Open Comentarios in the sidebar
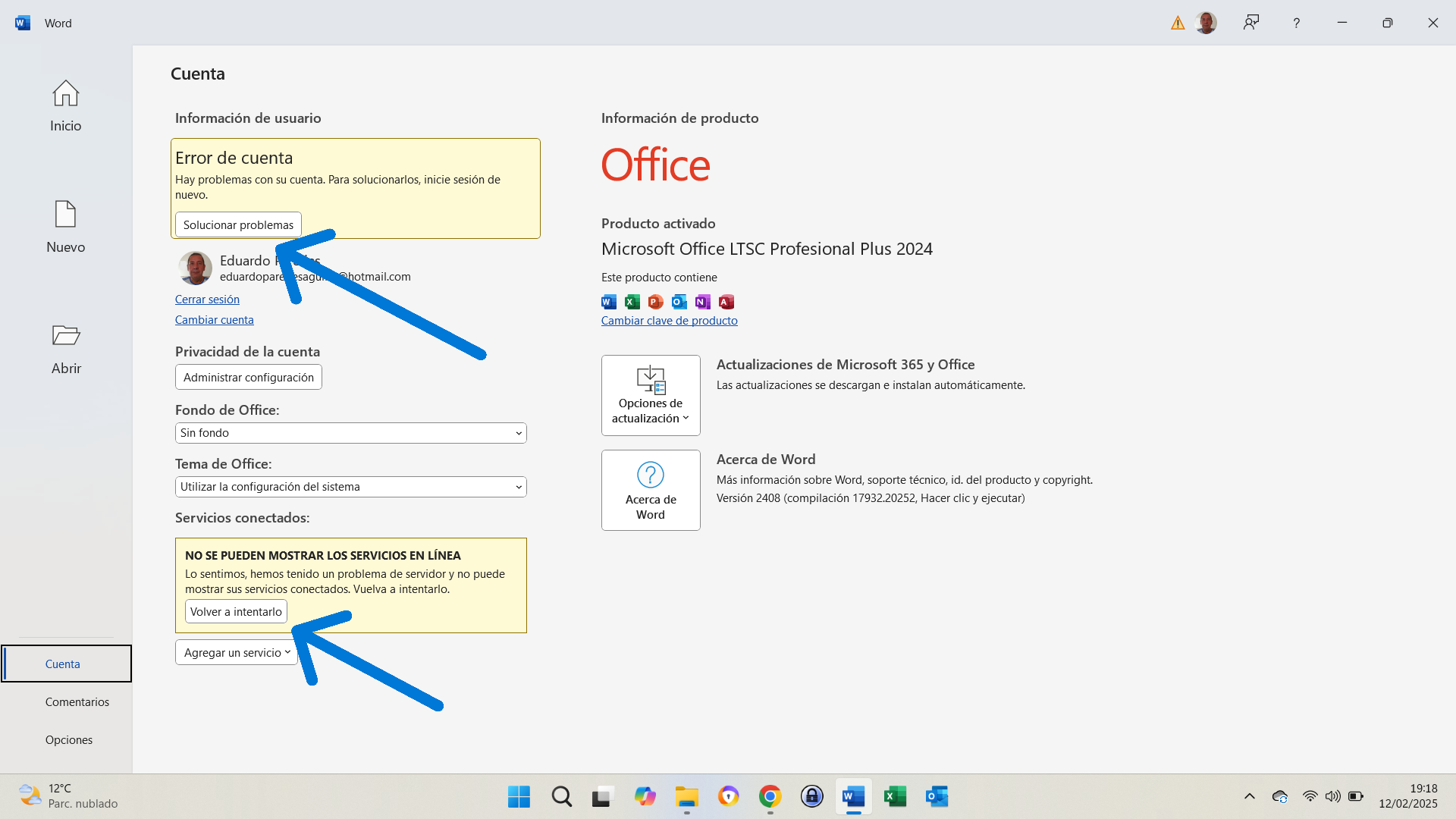 77,701
